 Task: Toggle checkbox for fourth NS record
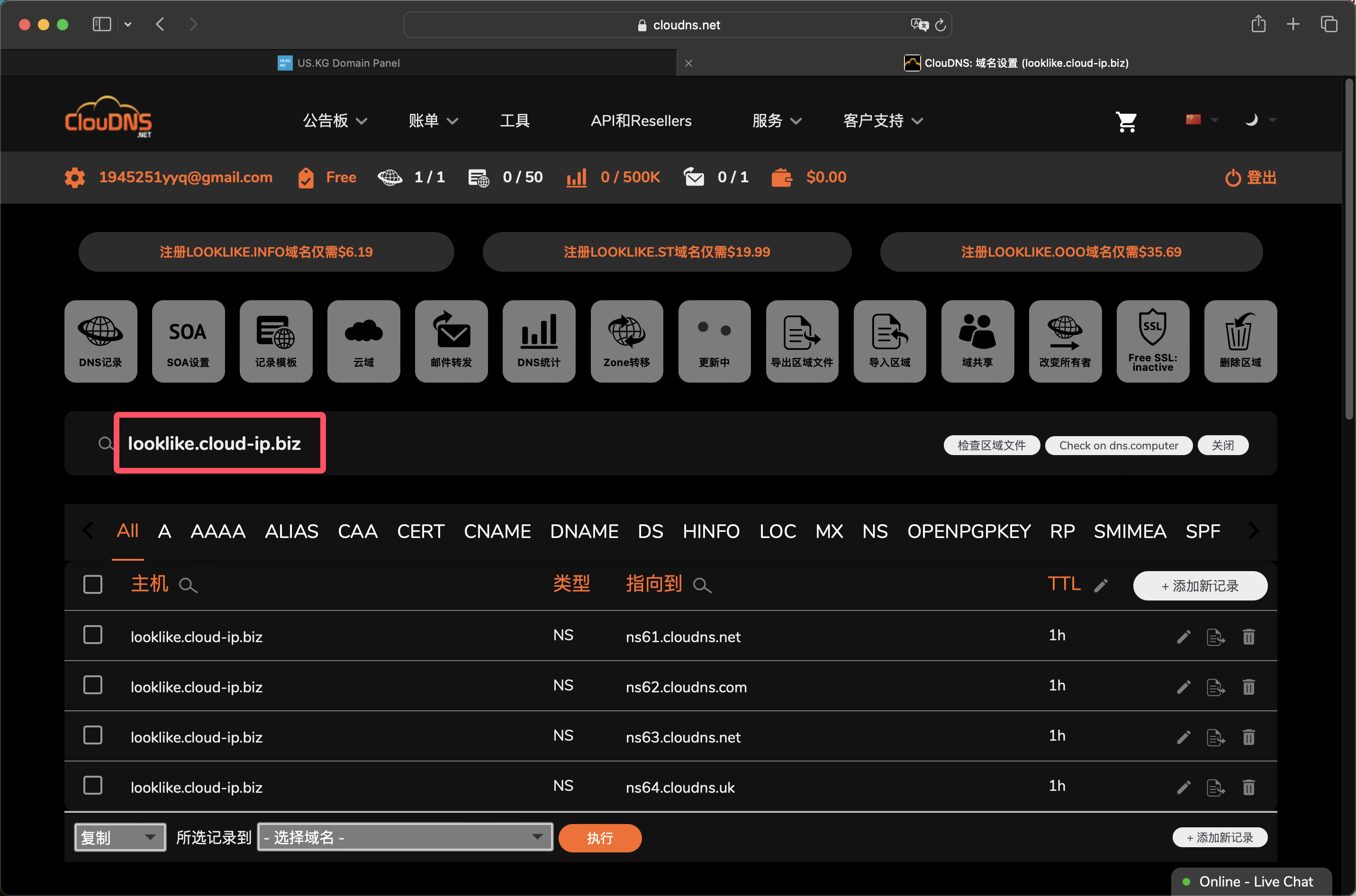coord(92,788)
